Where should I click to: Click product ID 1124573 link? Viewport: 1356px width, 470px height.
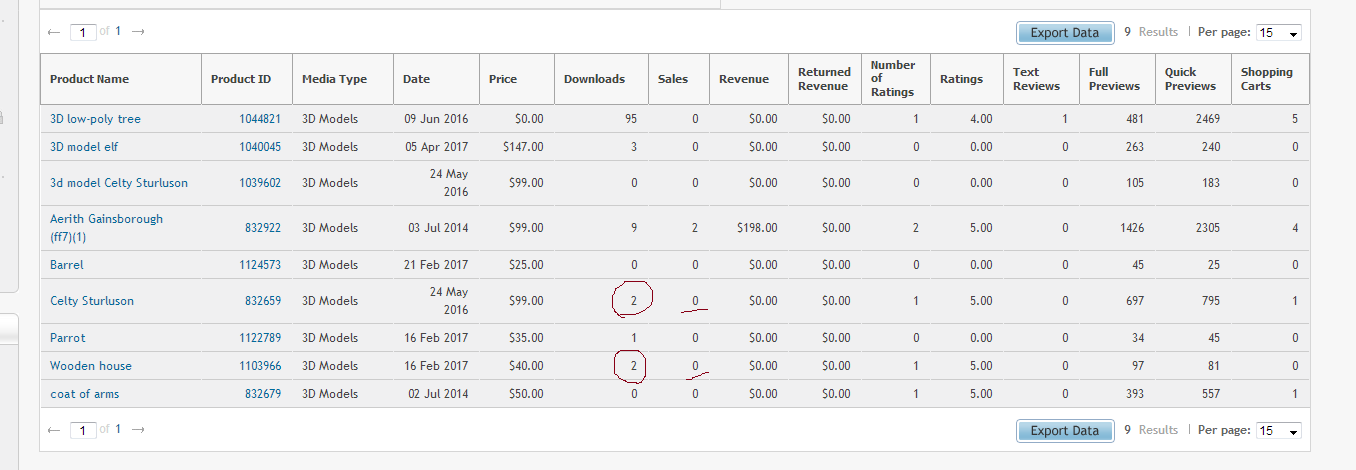tap(260, 265)
